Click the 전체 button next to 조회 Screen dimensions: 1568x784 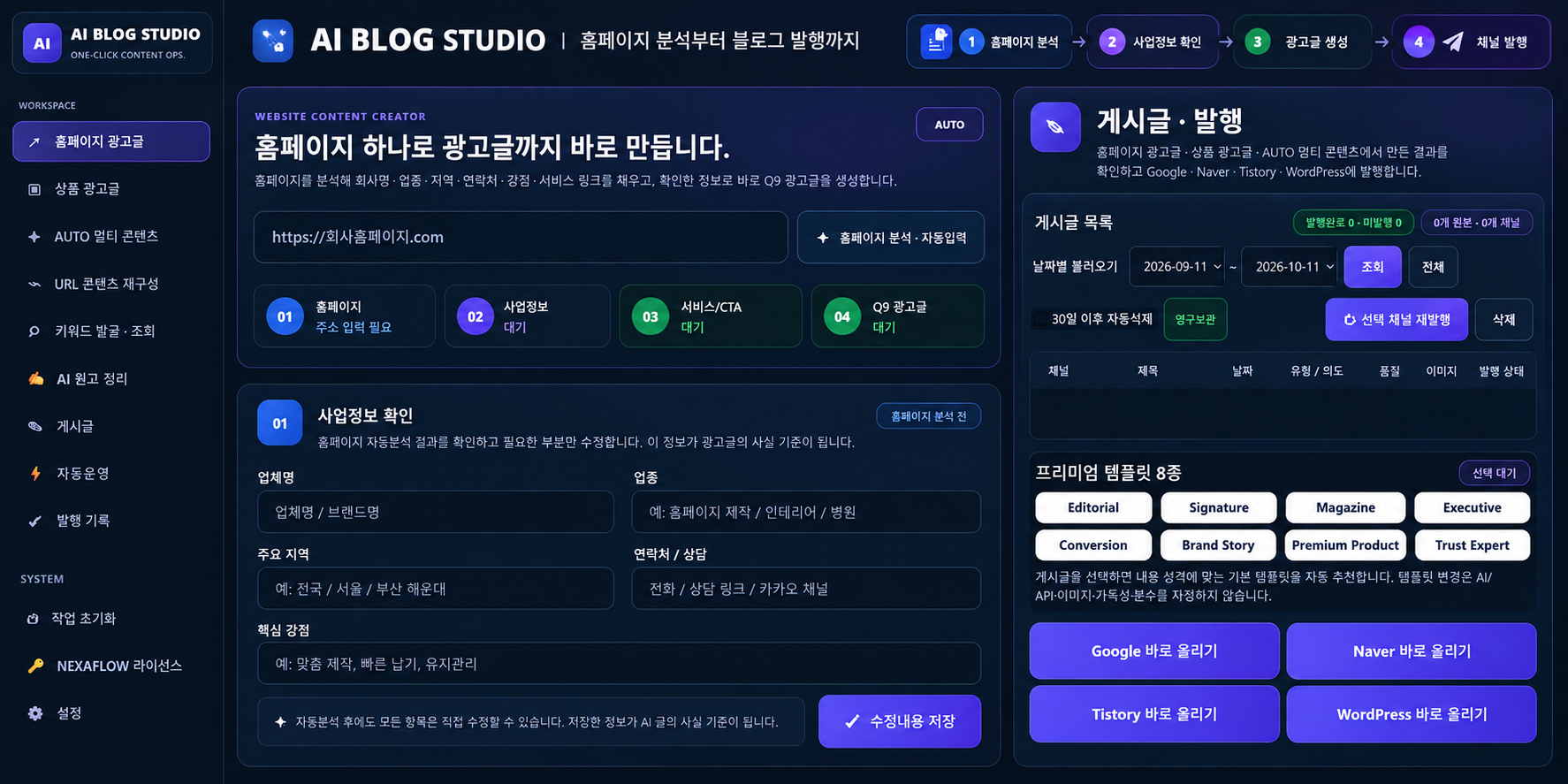1433,267
